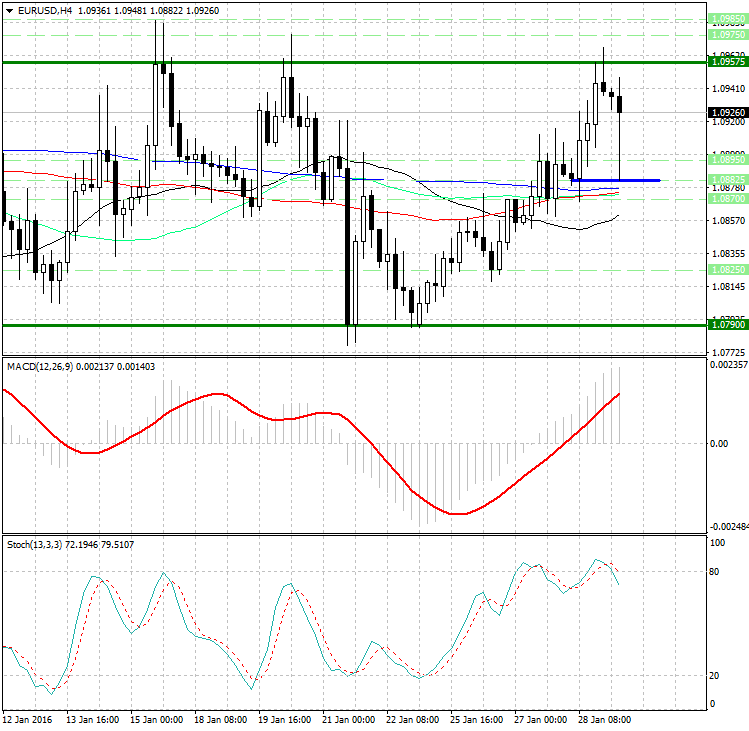Click the 80 level on Stochastic scale
The height and width of the screenshot is (731, 749).
[716, 572]
